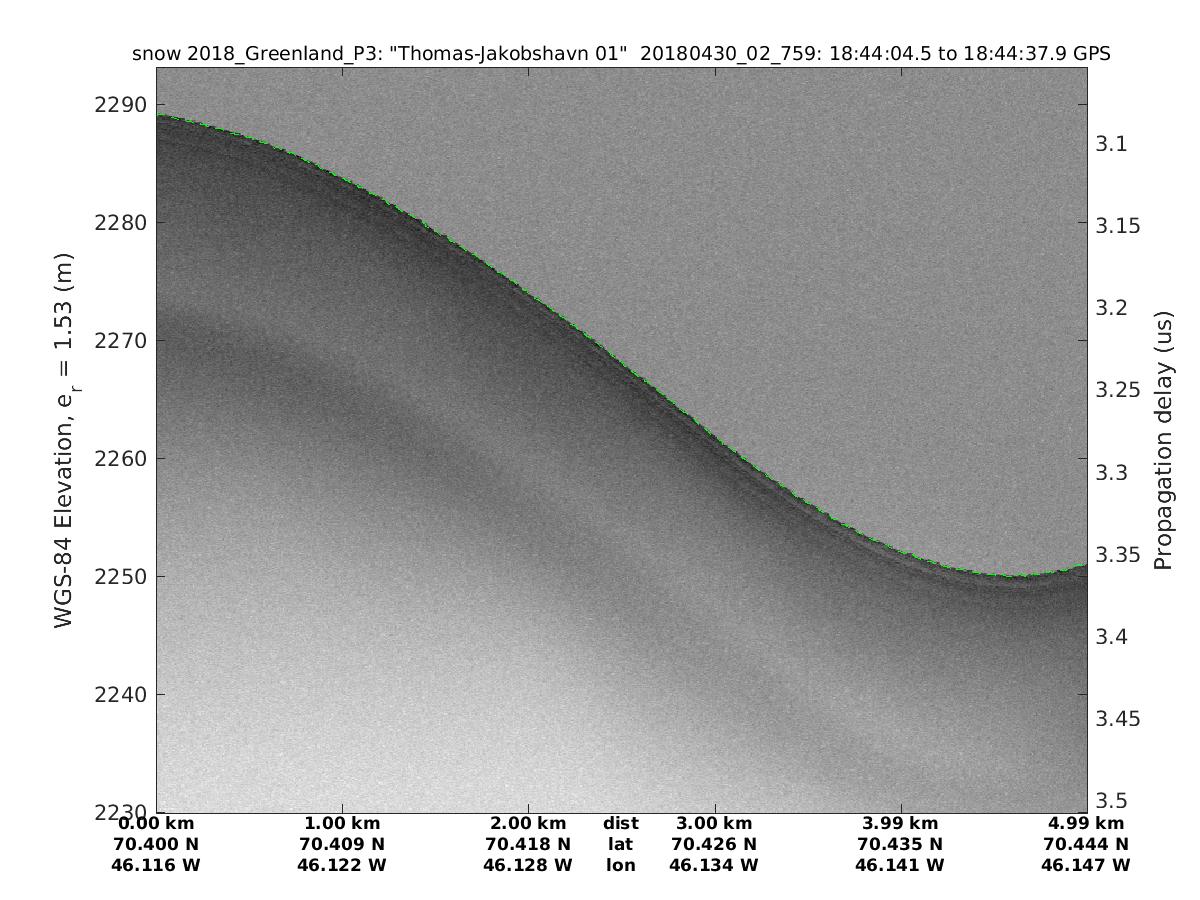The image size is (1200, 900).
Task: Click the 1.00 km distance label
Action: (342, 823)
